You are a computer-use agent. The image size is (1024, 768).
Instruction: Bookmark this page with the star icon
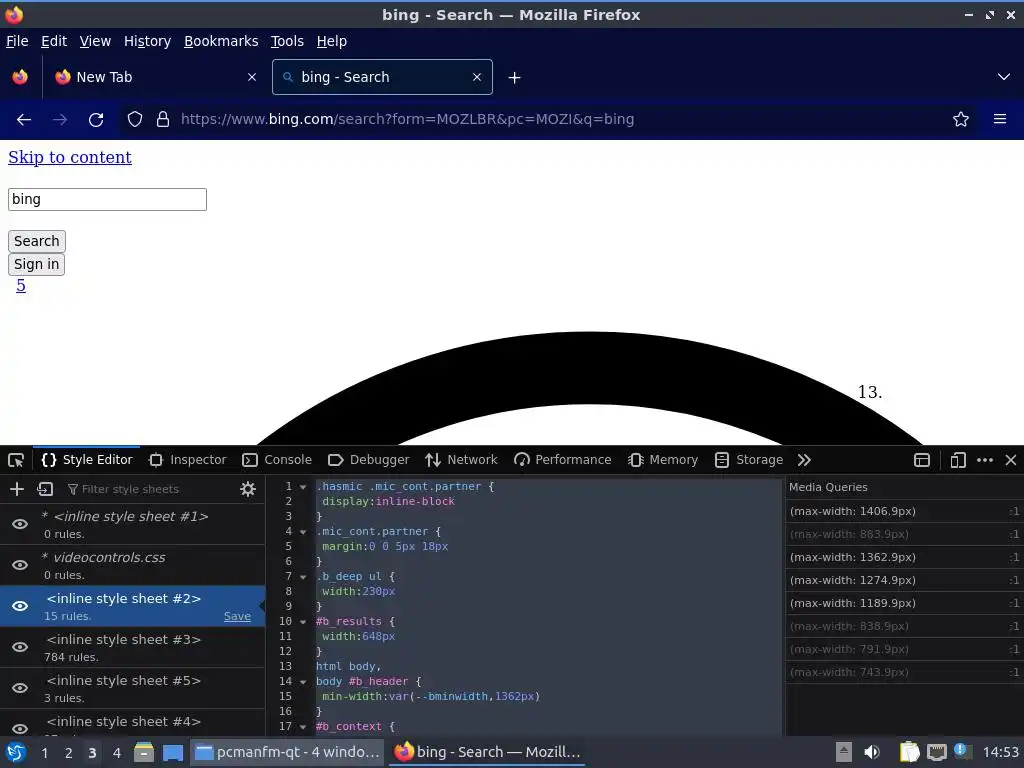click(x=961, y=120)
